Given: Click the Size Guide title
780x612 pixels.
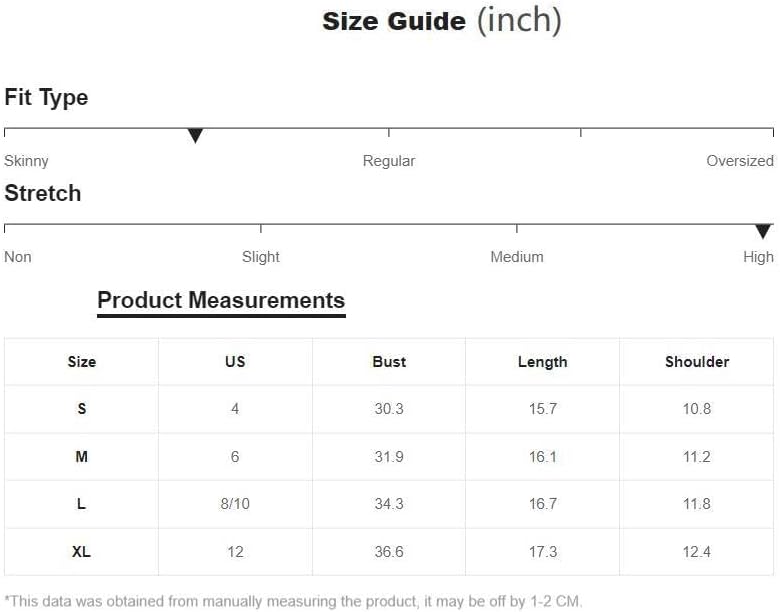Looking at the screenshot, I should [x=442, y=21].
